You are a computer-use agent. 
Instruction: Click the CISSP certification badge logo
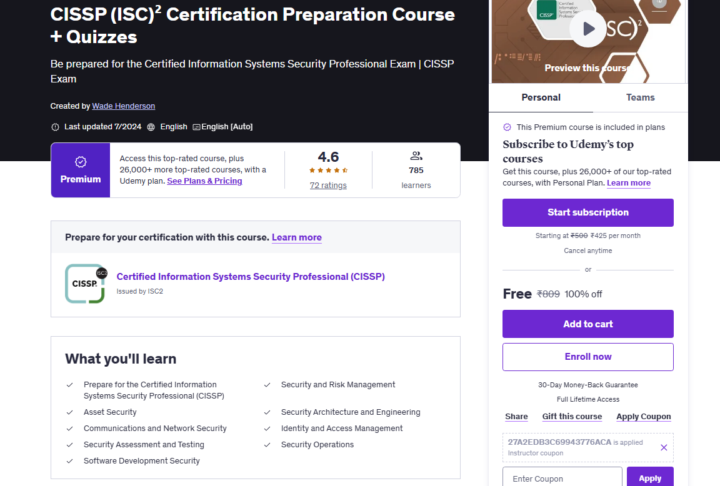(x=86, y=283)
